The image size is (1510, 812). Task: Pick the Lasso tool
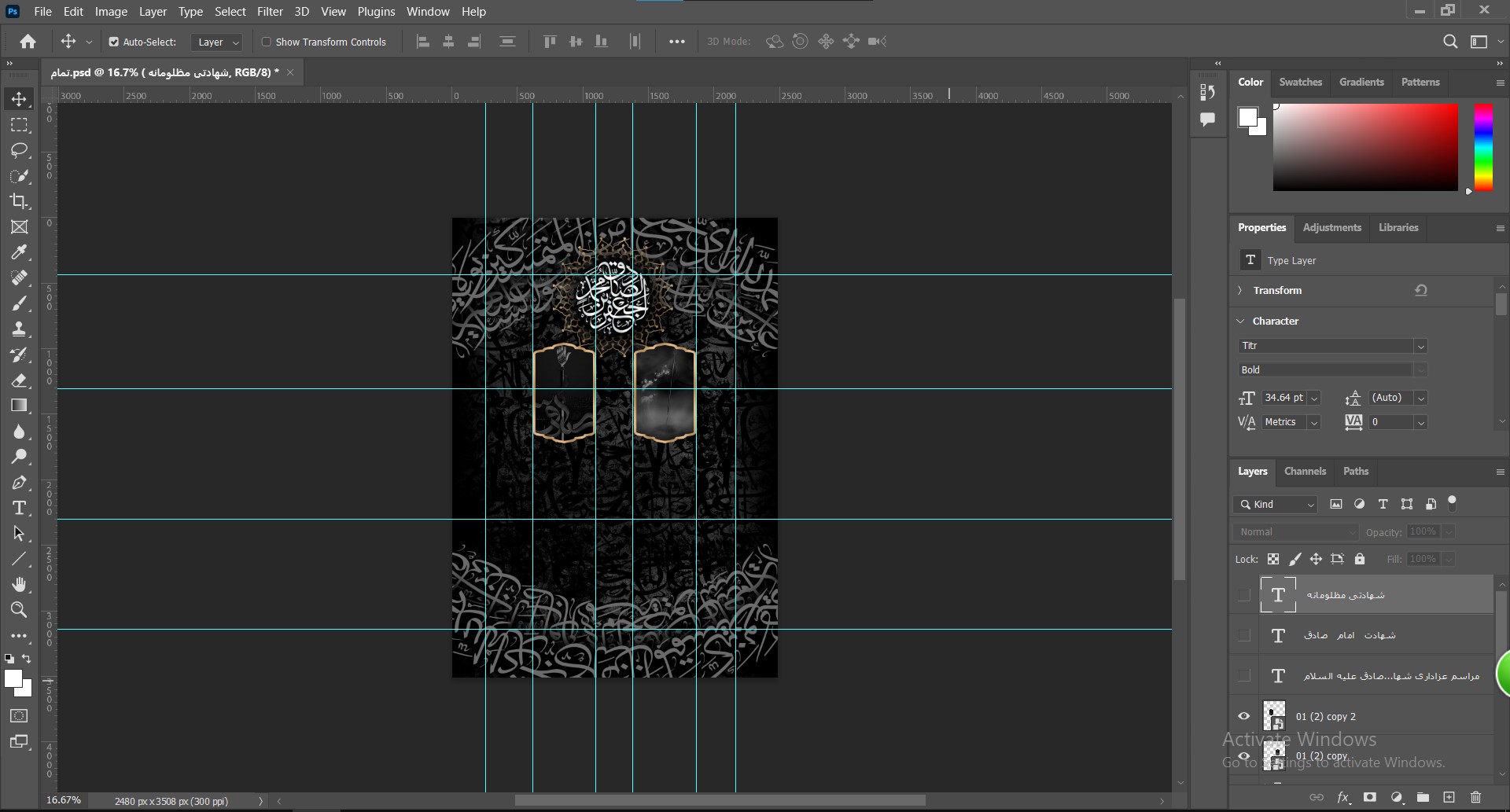pyautogui.click(x=20, y=150)
